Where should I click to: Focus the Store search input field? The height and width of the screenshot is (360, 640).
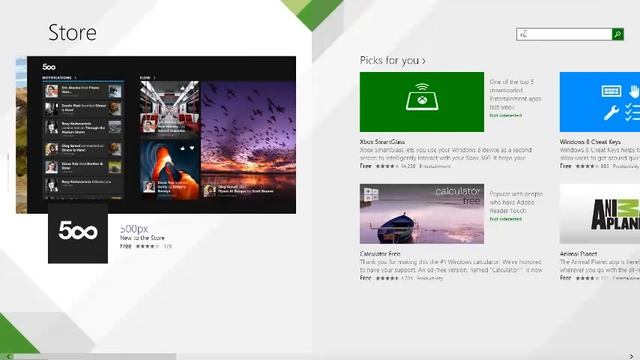pos(564,34)
